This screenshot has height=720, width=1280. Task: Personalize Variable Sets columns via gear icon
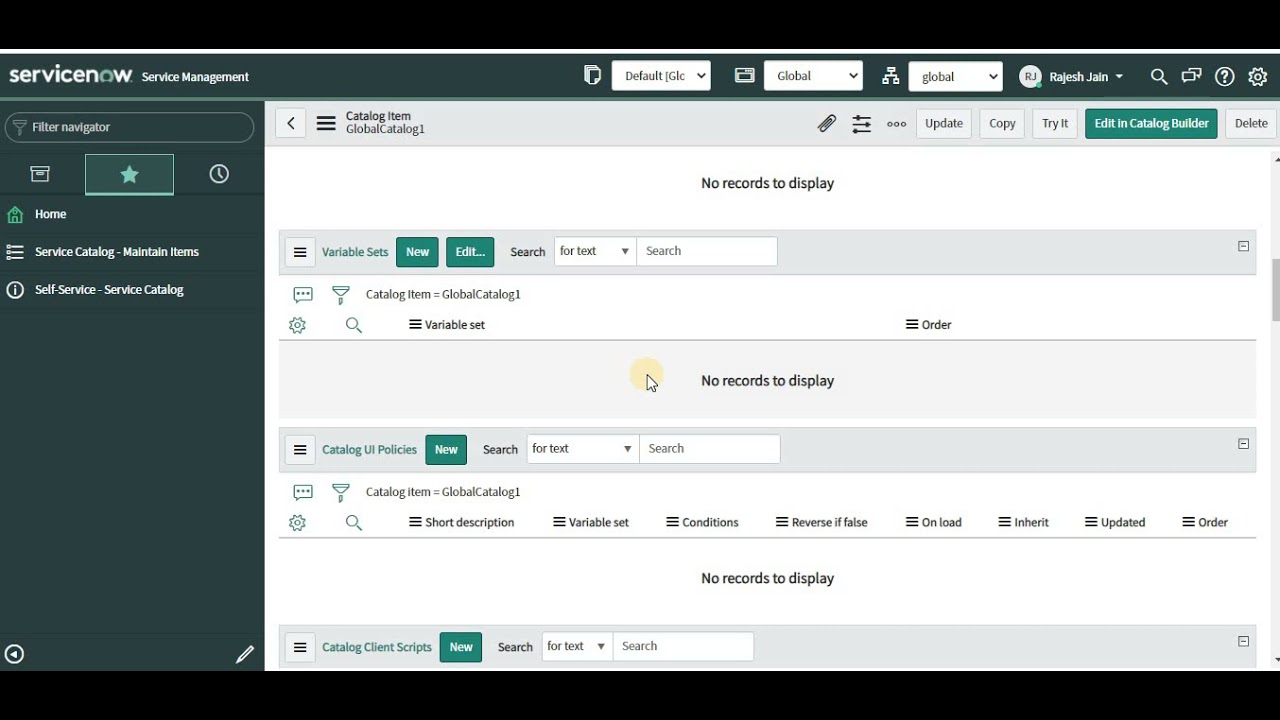(297, 325)
